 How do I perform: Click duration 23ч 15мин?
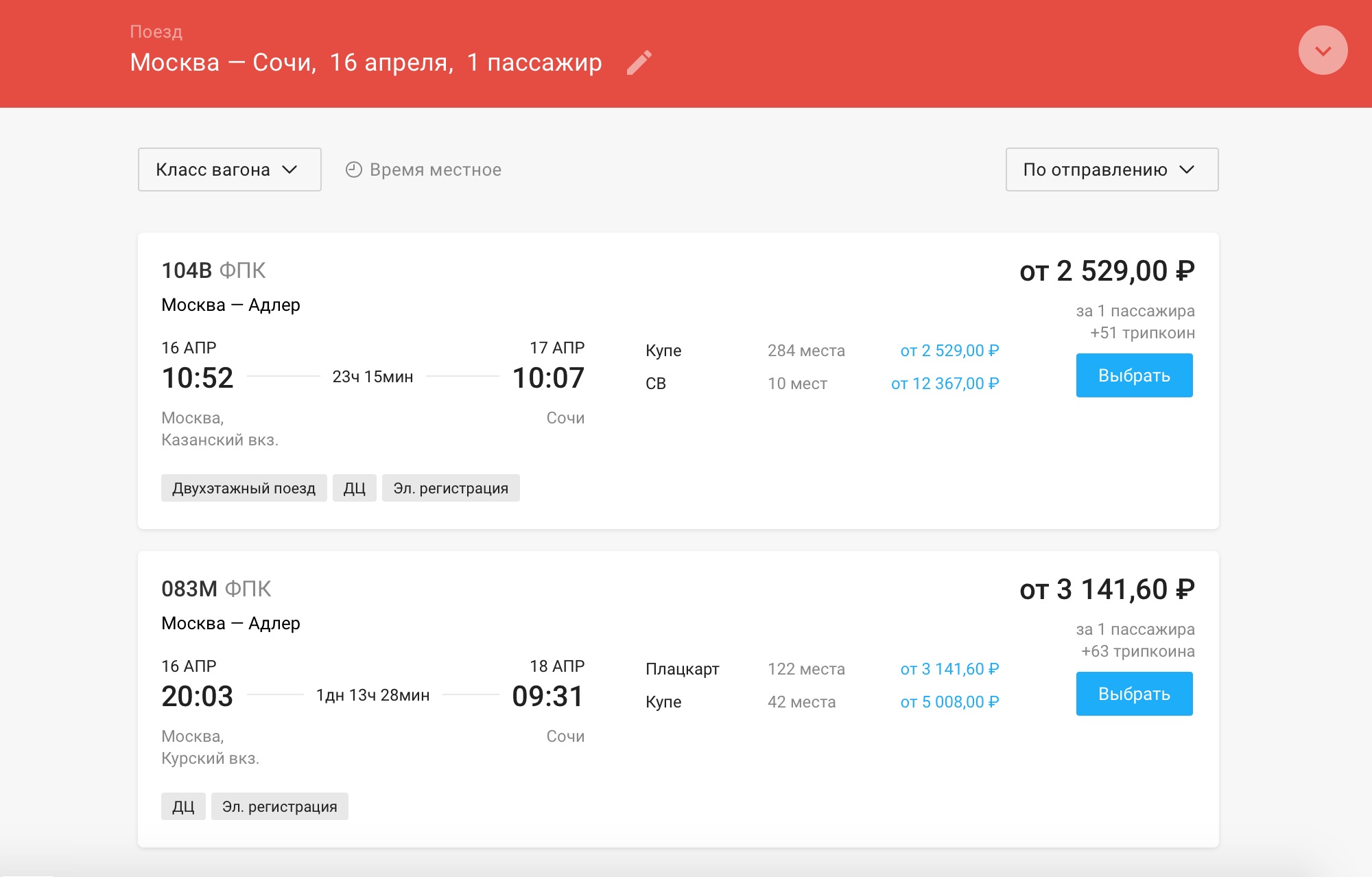(372, 377)
